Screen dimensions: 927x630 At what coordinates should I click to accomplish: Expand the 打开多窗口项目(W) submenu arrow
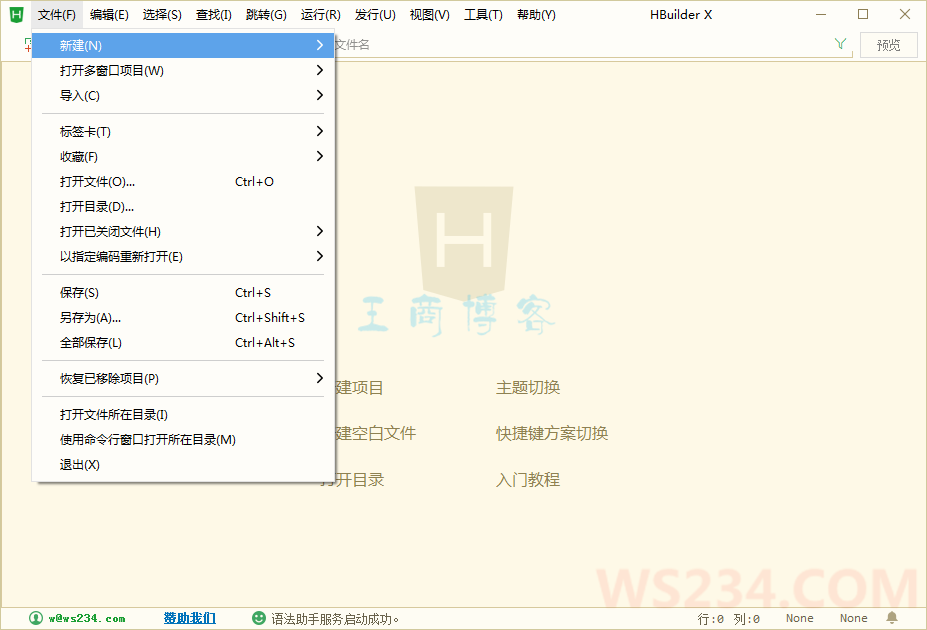[319, 70]
